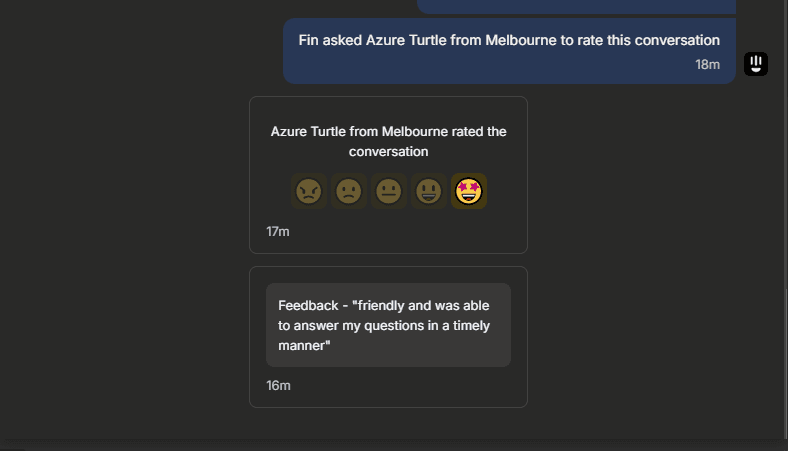Click the 18m timestamp on Fin message
Viewport: 788px width, 451px height.
coord(707,65)
